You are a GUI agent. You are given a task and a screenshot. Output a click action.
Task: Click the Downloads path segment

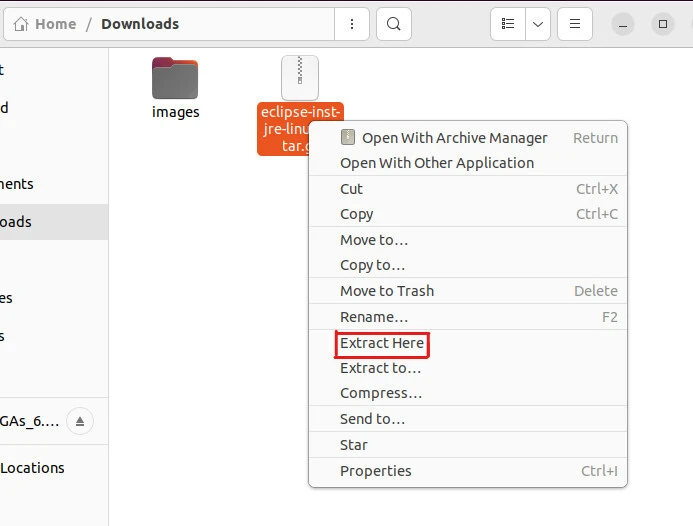(x=140, y=24)
